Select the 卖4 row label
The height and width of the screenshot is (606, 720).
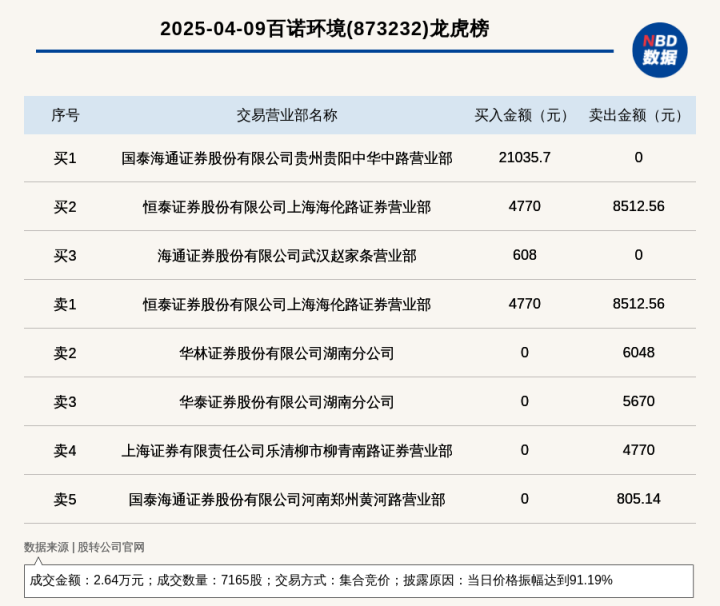click(x=65, y=450)
